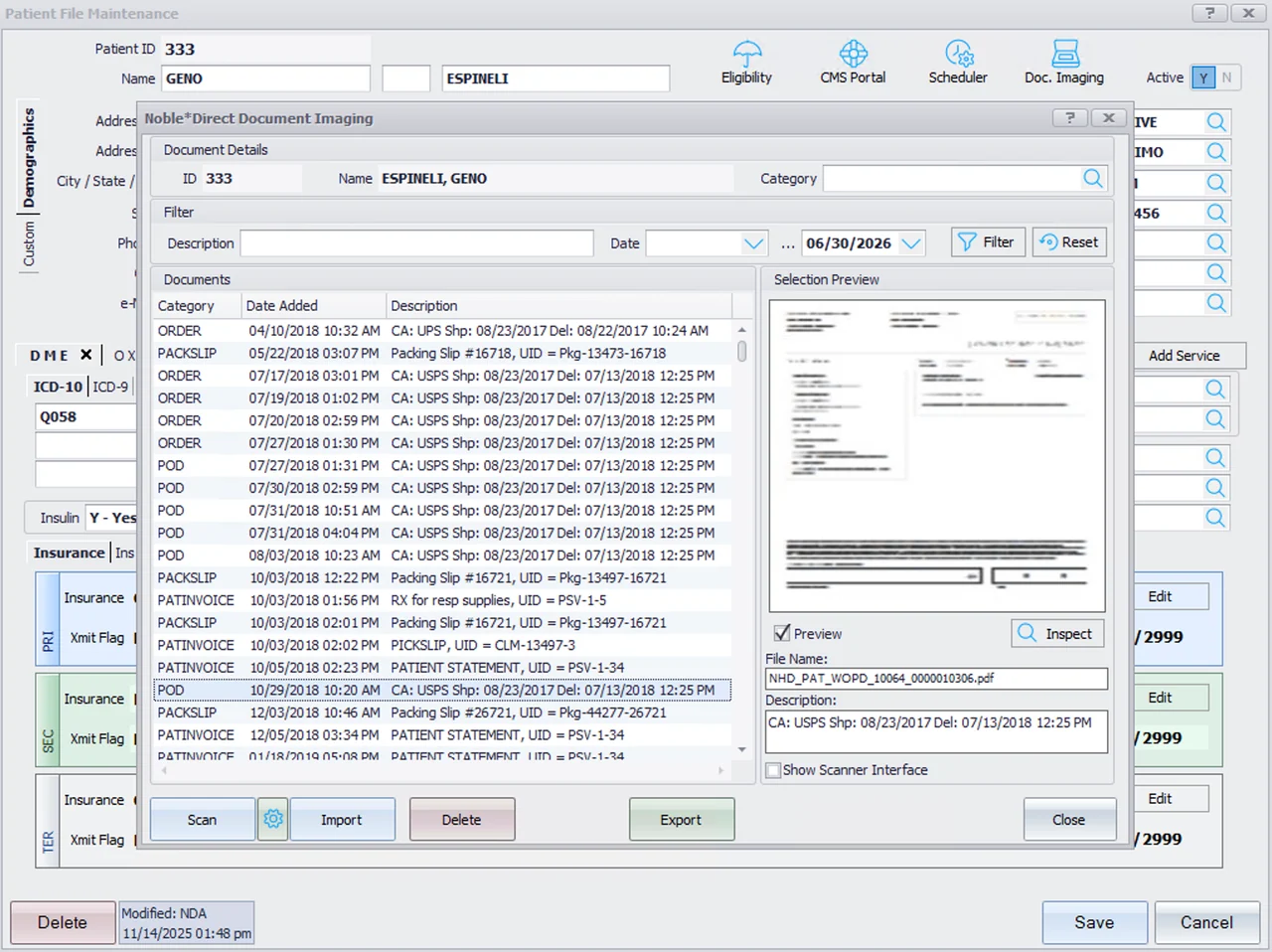Click the Q058 diagnosis code field
The image size is (1272, 952).
(85, 417)
